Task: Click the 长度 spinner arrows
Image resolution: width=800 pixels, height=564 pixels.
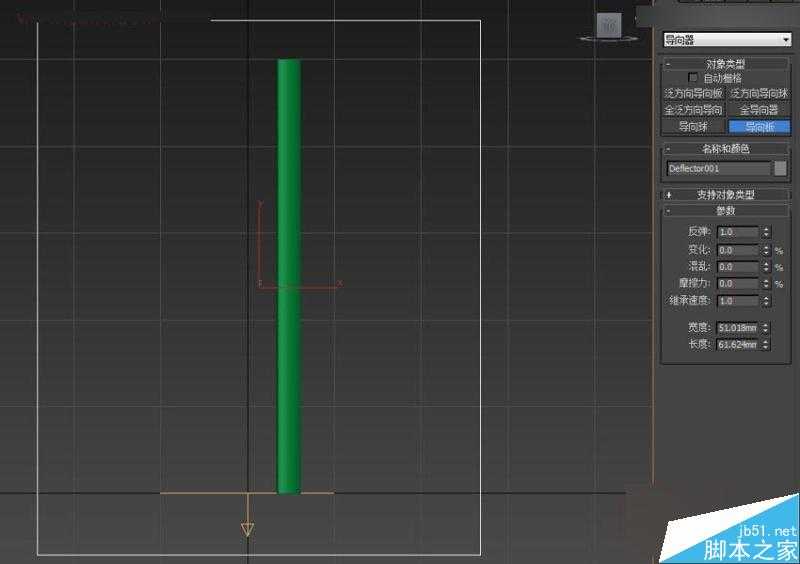Action: (766, 345)
